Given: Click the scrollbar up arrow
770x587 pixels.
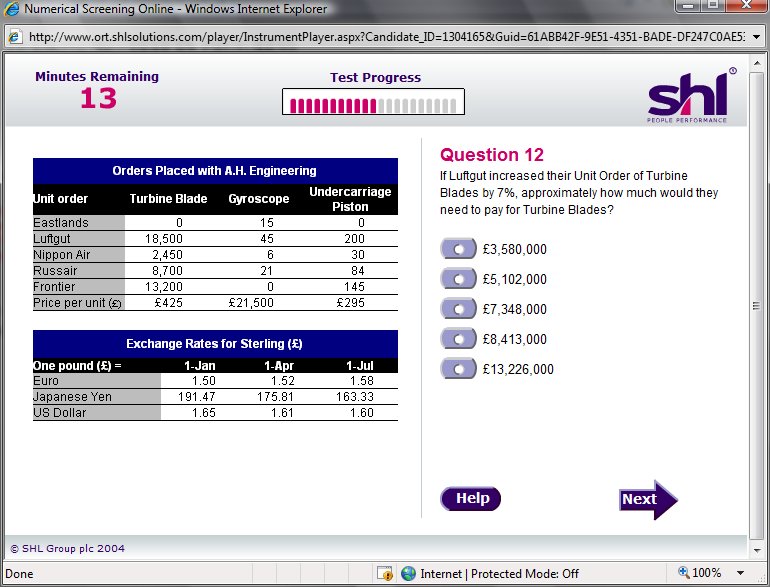Looking at the screenshot, I should pos(756,62).
